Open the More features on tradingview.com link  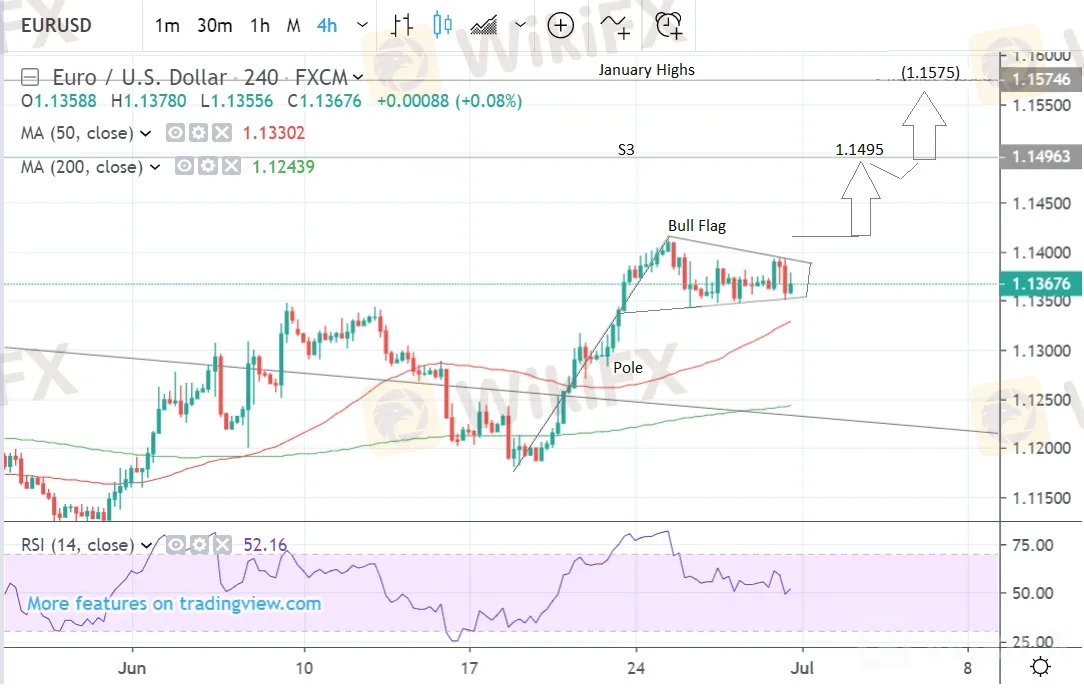click(x=174, y=604)
